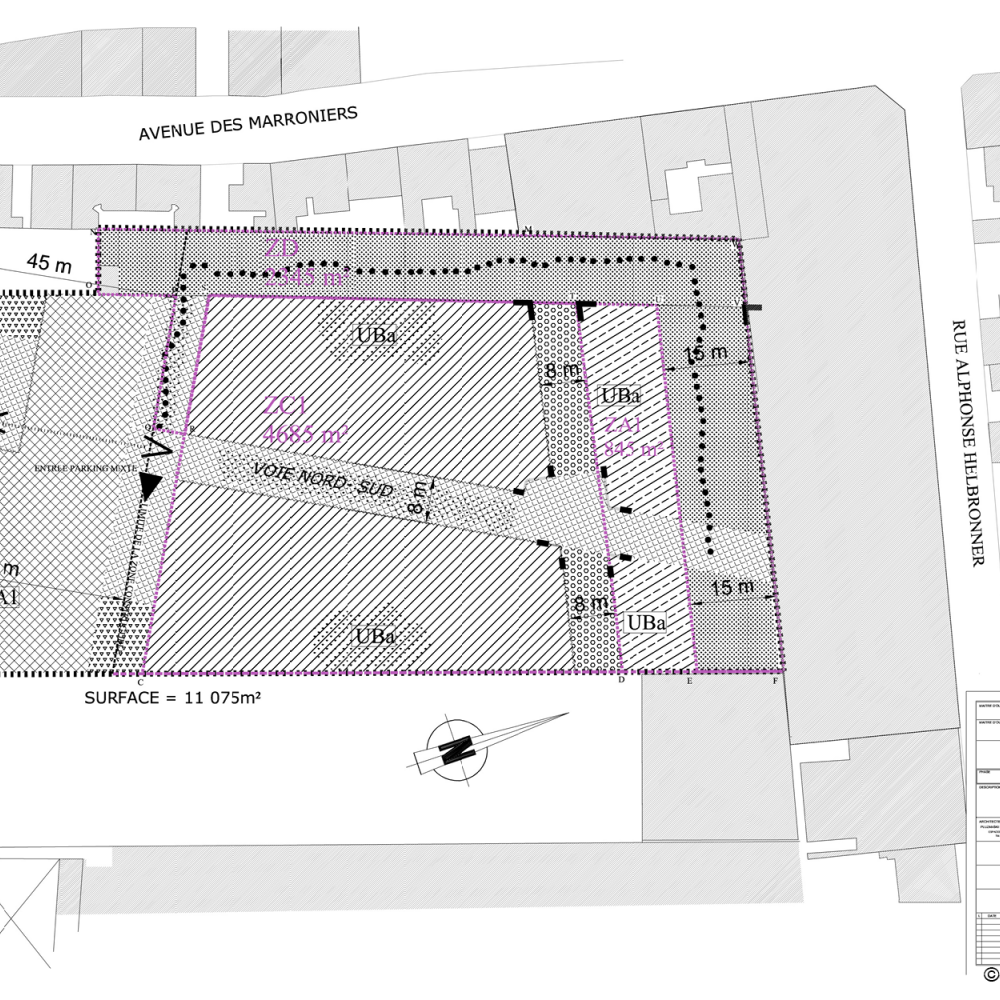Viewport: 1000px width, 1000px height.
Task: Click the ZD 2545 m² zone label
Action: [x=306, y=264]
